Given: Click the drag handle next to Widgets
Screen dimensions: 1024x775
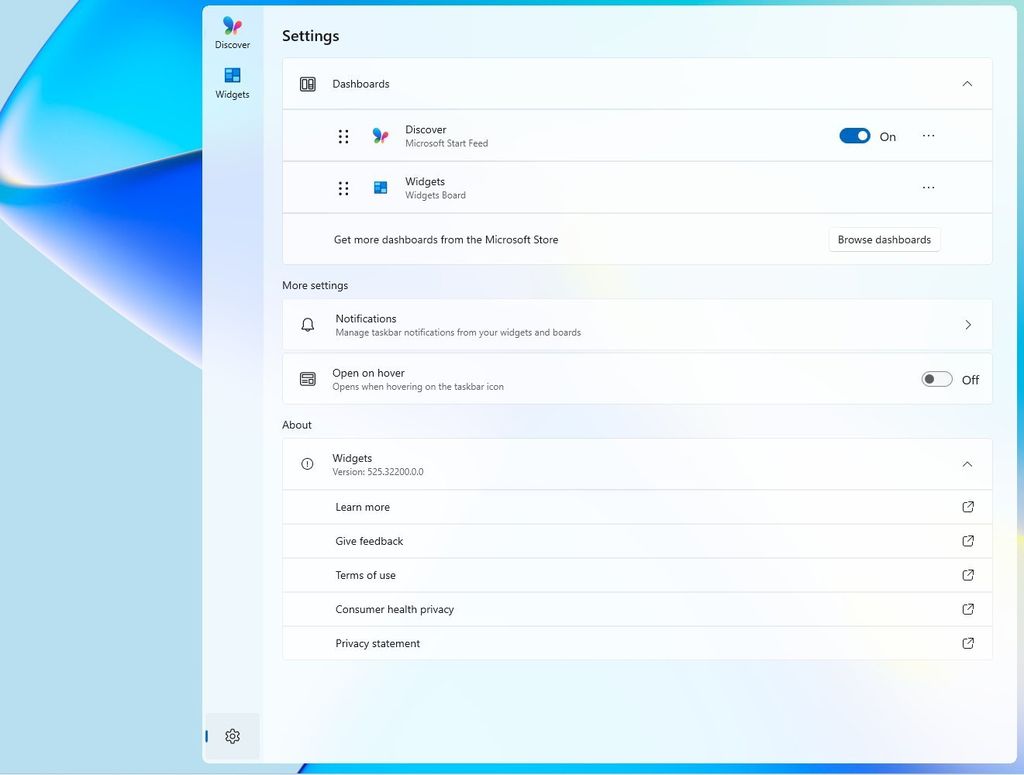Looking at the screenshot, I should click(x=343, y=187).
